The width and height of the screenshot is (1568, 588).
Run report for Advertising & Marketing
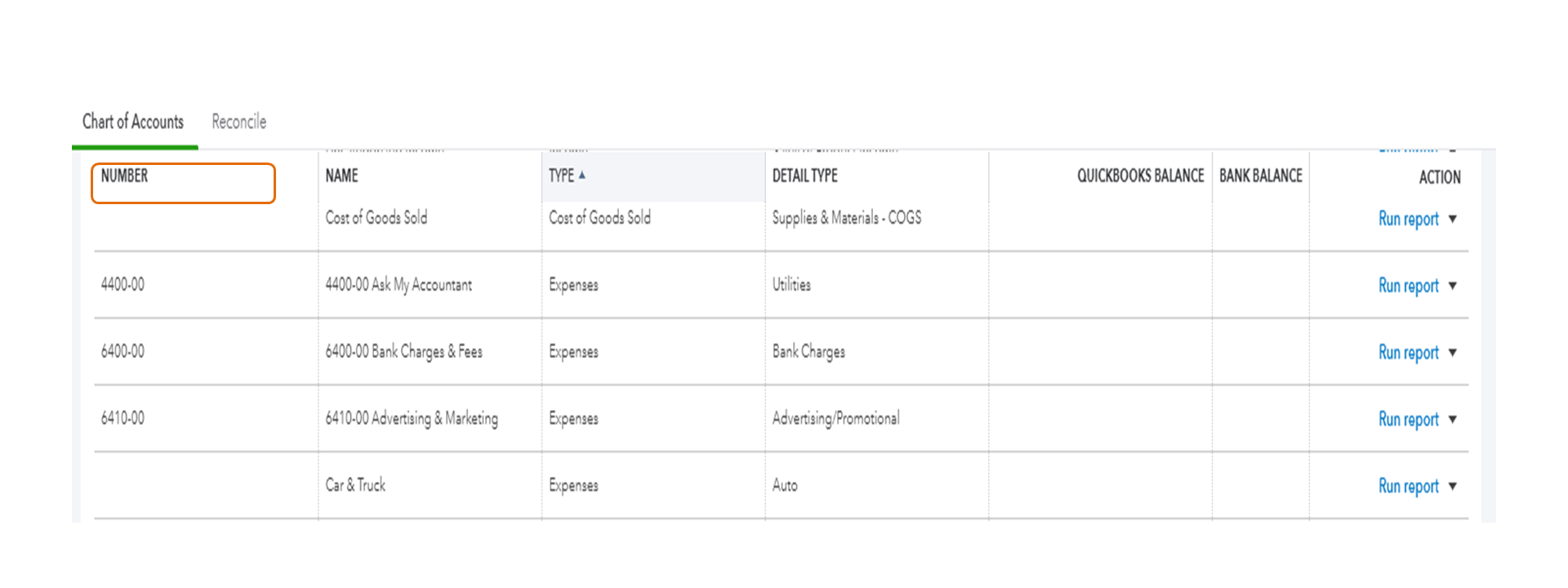point(1408,420)
